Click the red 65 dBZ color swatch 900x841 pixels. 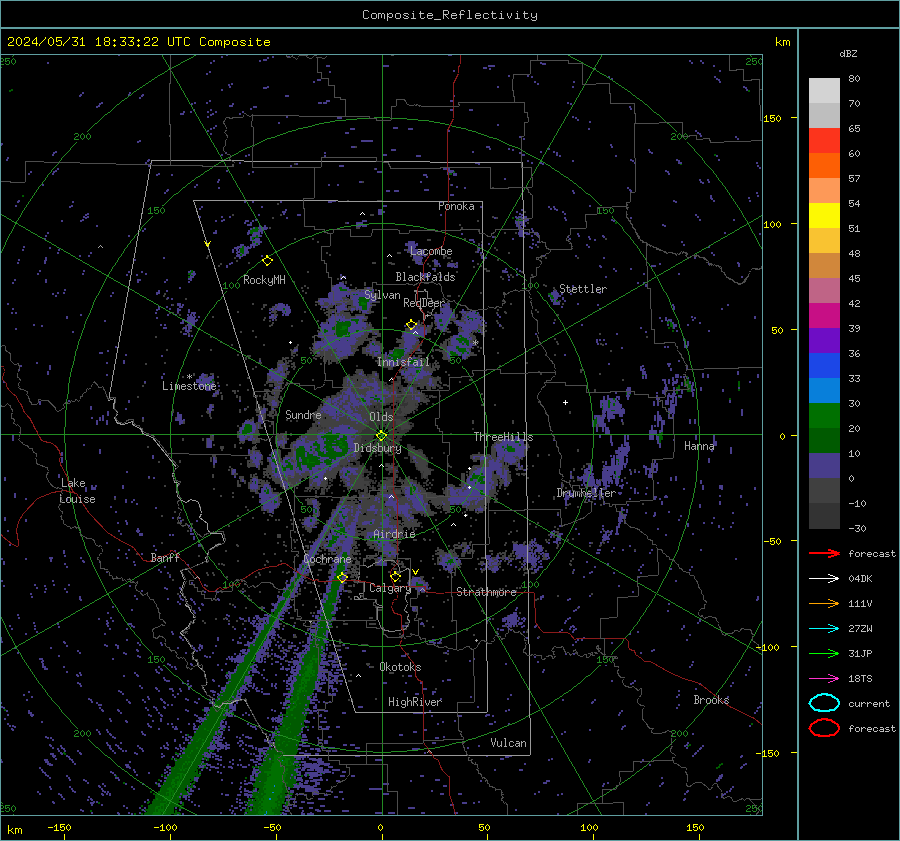tap(824, 140)
